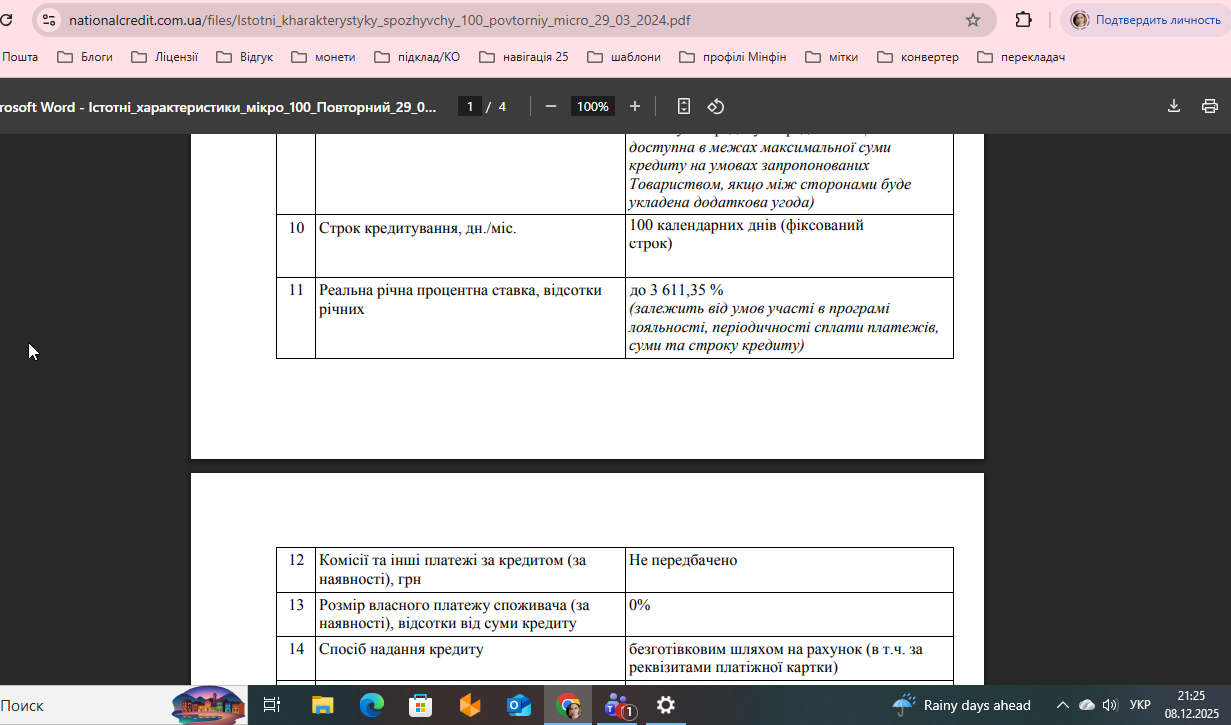Open the конвертер bookmarks folder

pyautogui.click(x=918, y=57)
